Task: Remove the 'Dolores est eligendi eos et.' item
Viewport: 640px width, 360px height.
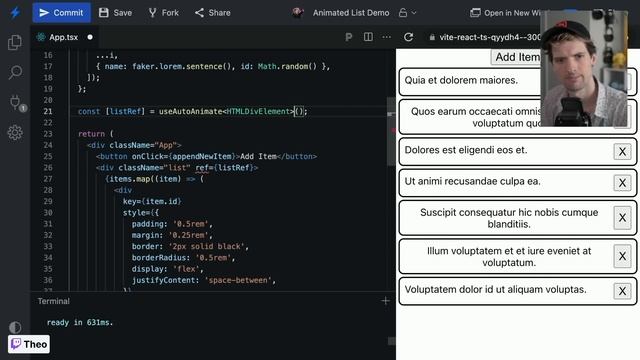Action: click(622, 151)
